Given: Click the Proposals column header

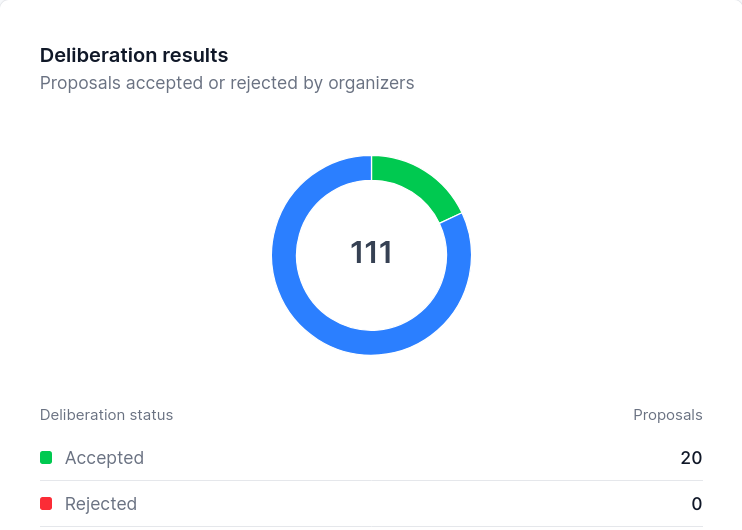Looking at the screenshot, I should click(x=668, y=415).
